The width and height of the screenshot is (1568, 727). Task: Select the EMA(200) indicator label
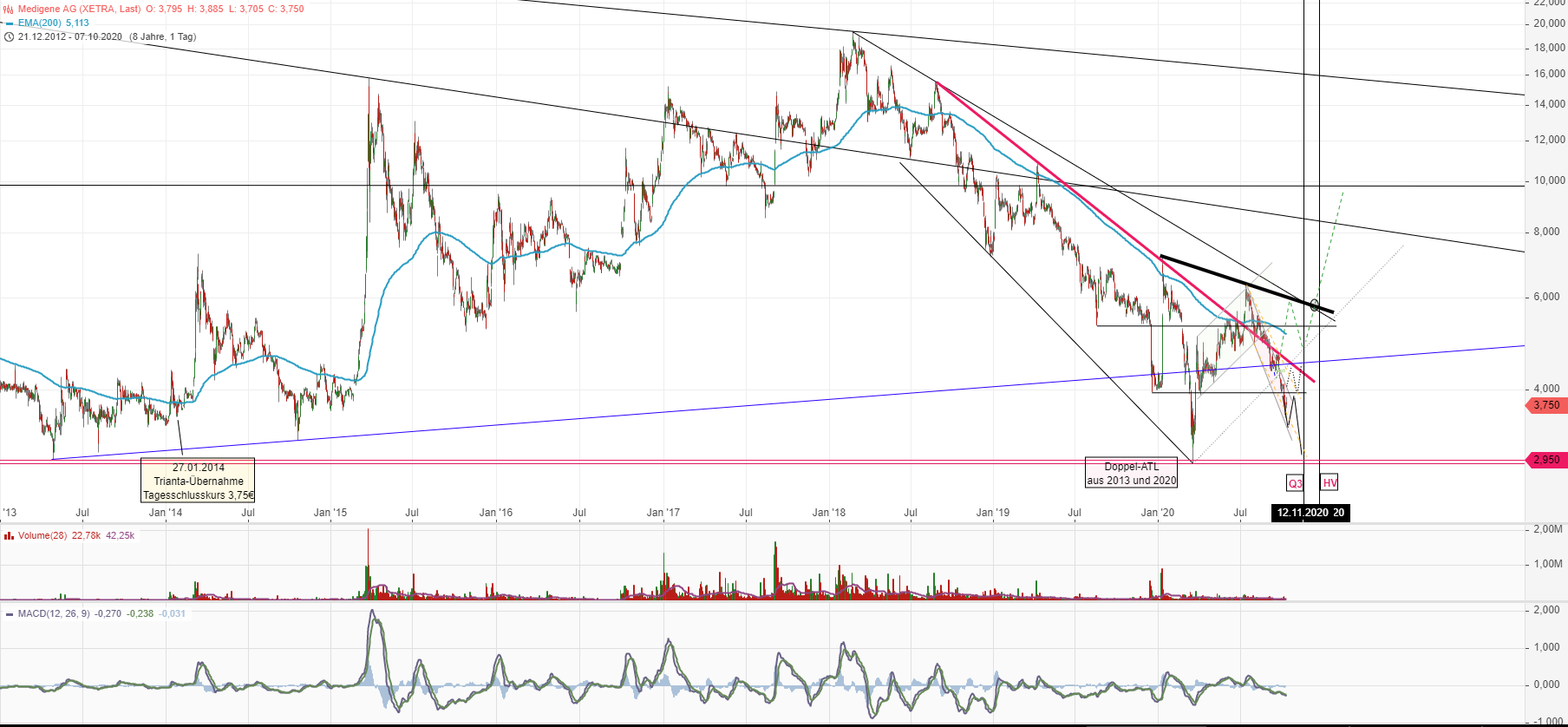pyautogui.click(x=41, y=23)
